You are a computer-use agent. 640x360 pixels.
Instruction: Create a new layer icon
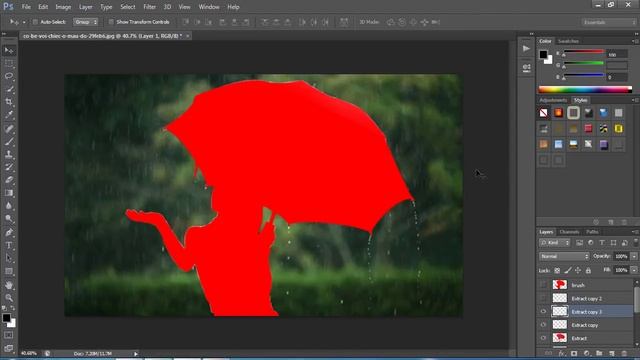coord(611,353)
